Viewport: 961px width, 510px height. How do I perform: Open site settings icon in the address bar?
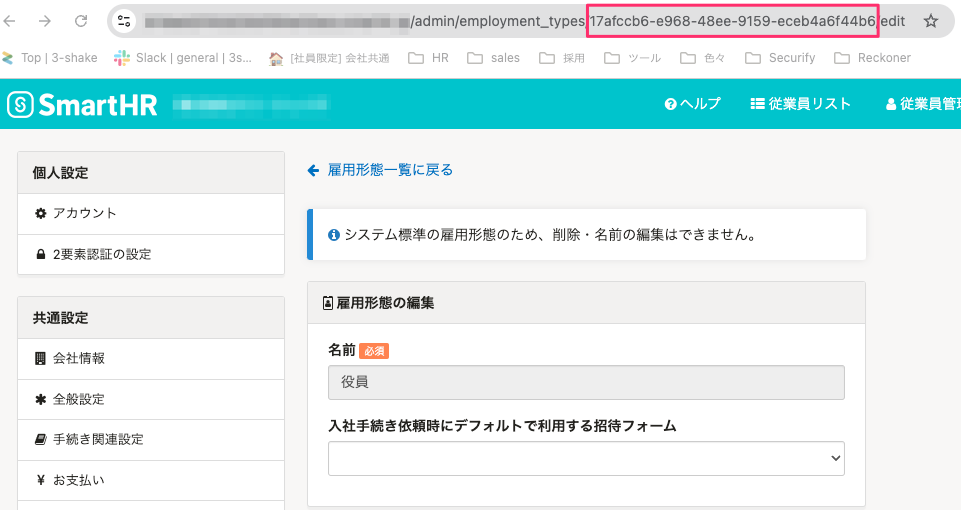(x=124, y=21)
